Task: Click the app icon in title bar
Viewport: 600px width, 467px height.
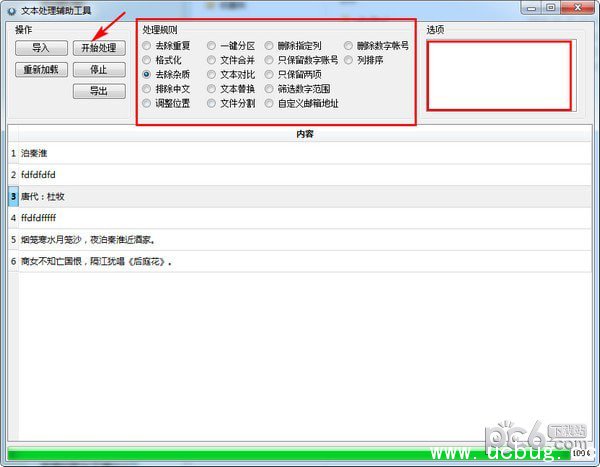Action: pos(11,9)
